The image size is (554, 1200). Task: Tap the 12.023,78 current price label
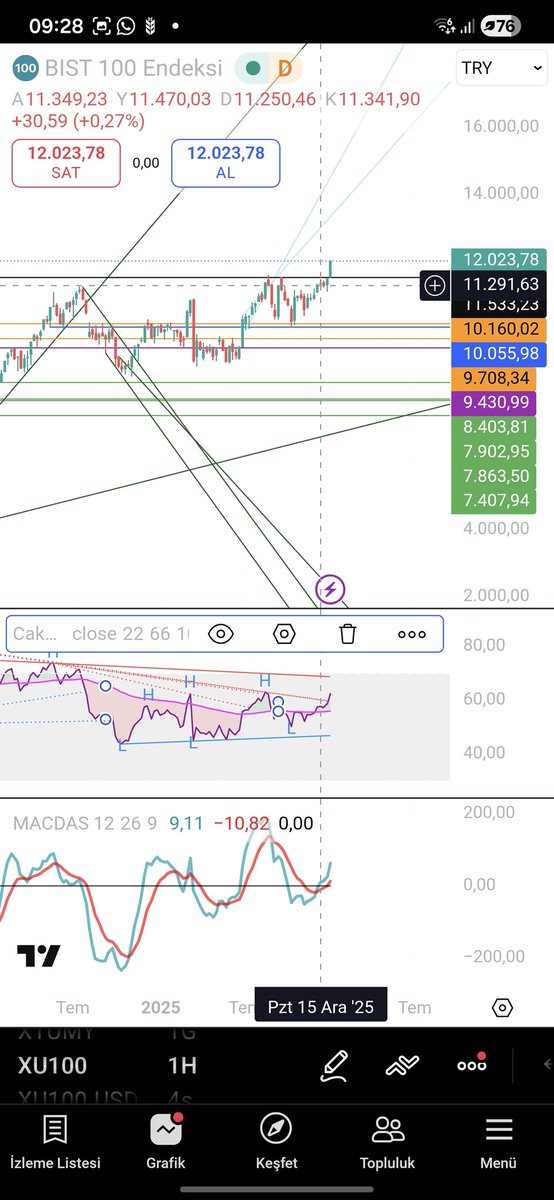click(501, 259)
